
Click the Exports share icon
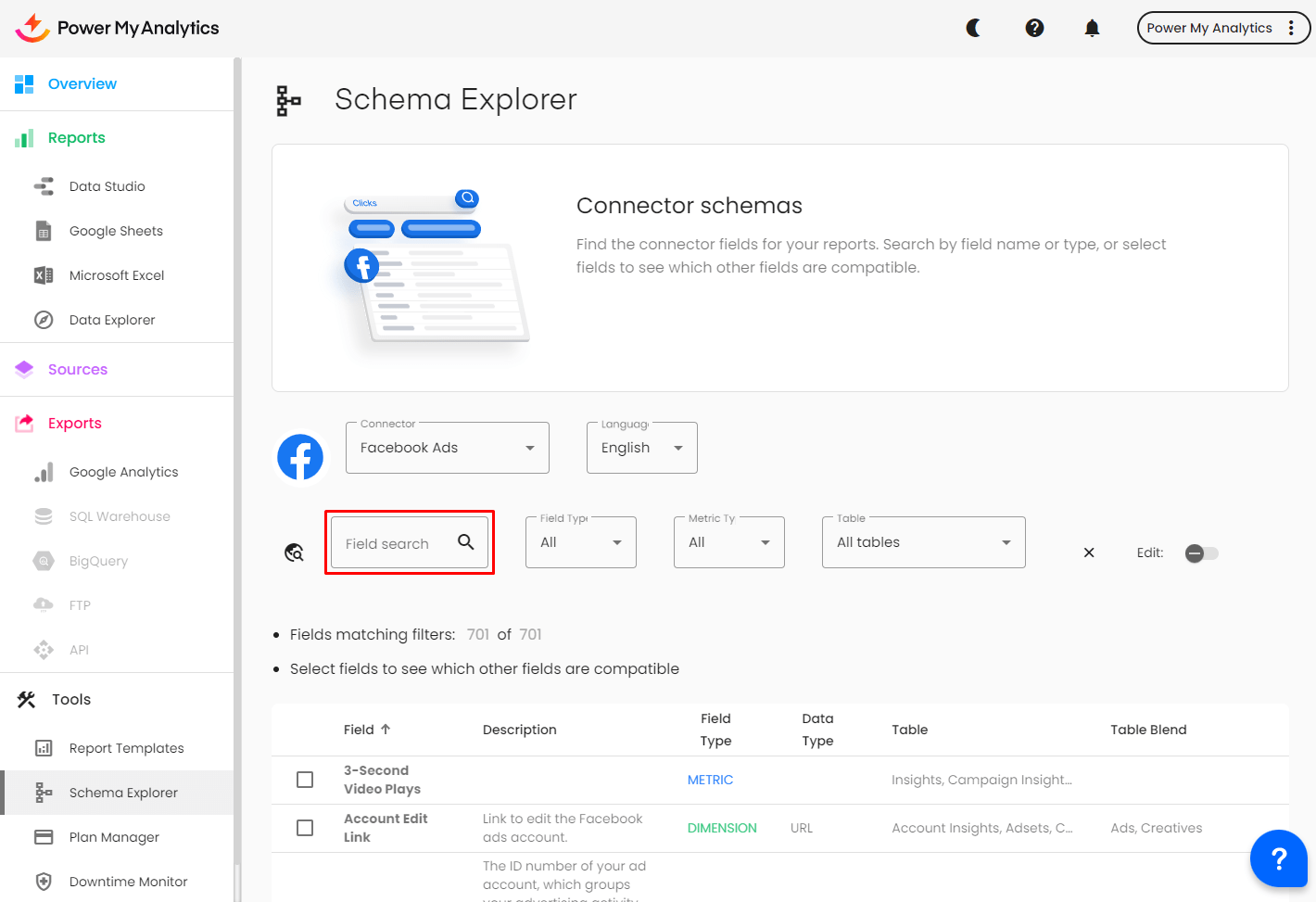(x=24, y=424)
